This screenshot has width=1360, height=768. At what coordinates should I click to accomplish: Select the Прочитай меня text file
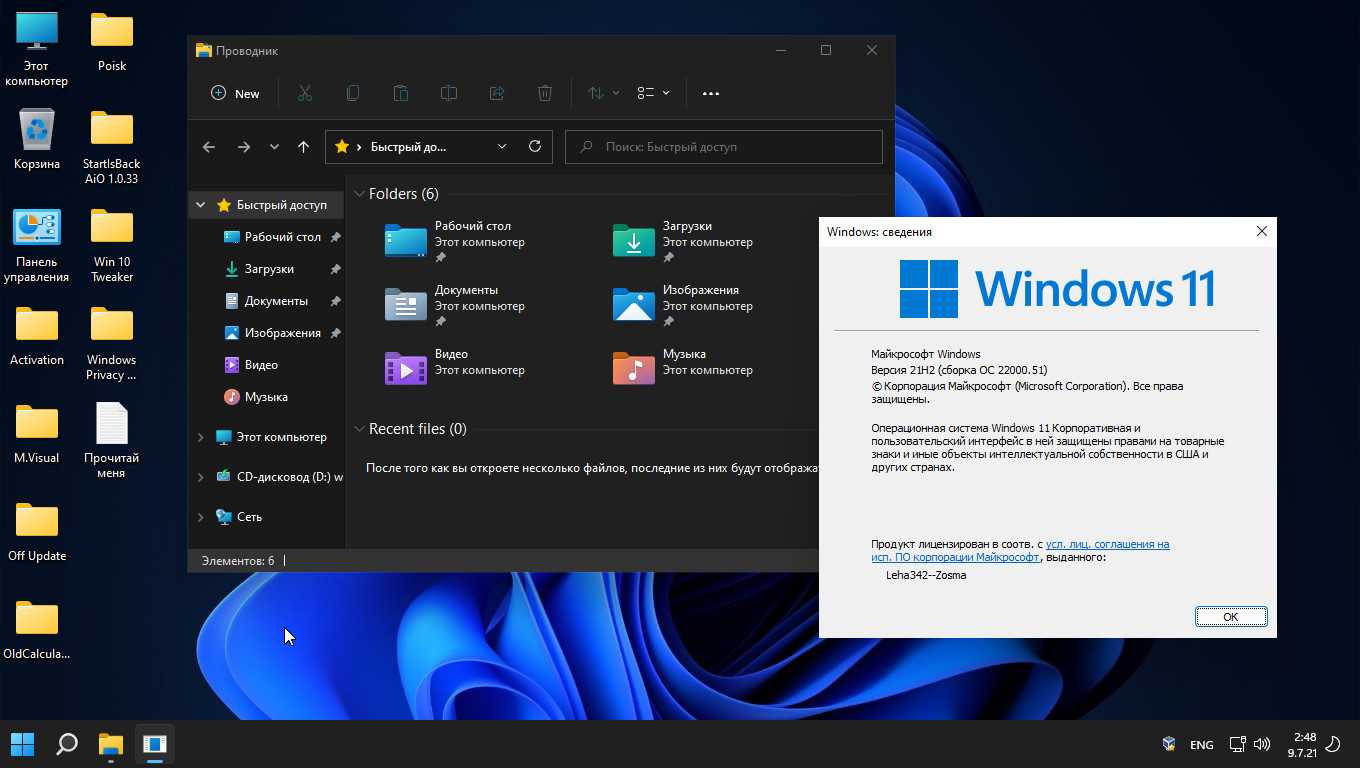point(112,441)
